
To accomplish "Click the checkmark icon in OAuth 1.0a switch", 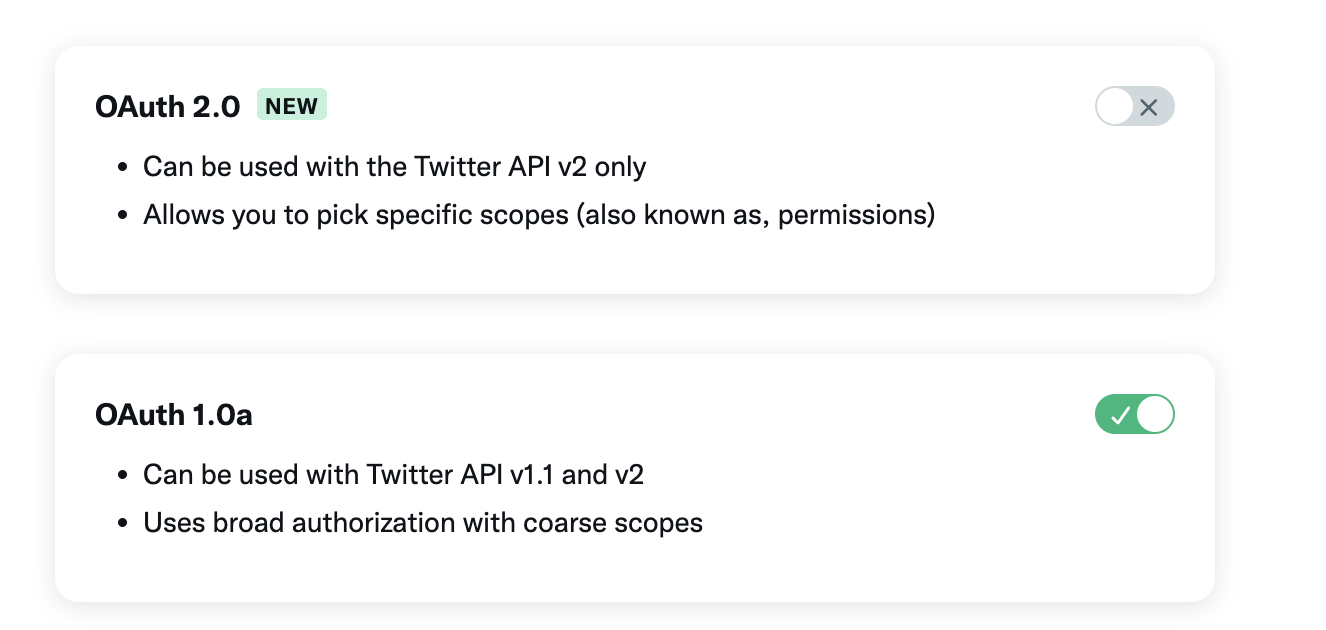I will (x=1120, y=415).
